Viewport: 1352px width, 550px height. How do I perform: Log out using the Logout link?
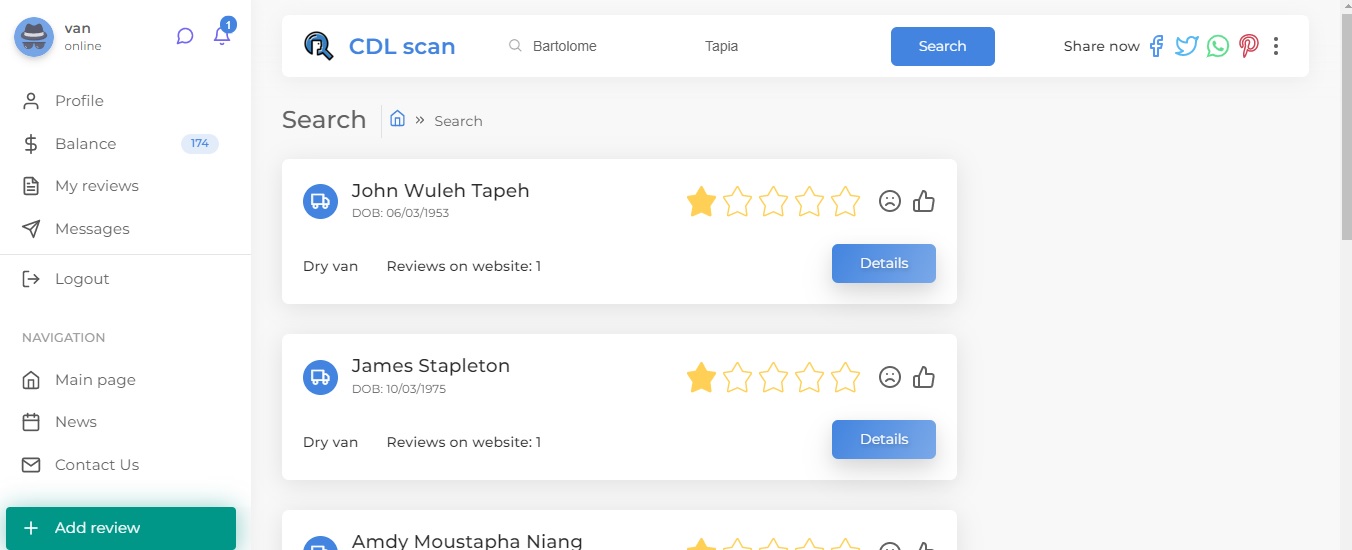82,279
